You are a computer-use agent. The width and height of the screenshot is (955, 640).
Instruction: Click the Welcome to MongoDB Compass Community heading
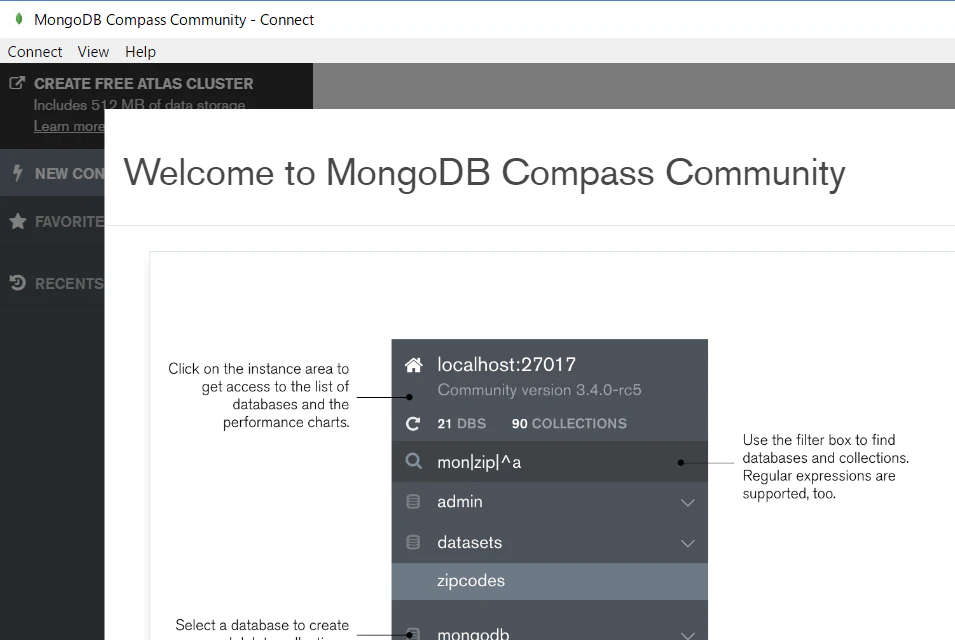pos(485,172)
